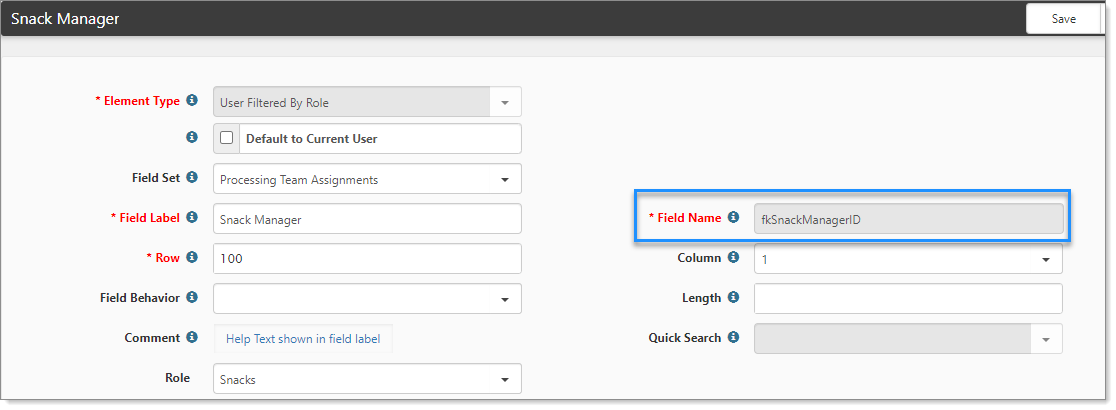This screenshot has width=1116, height=410.
Task: Open the Role dropdown showing Snacks
Action: (367, 379)
